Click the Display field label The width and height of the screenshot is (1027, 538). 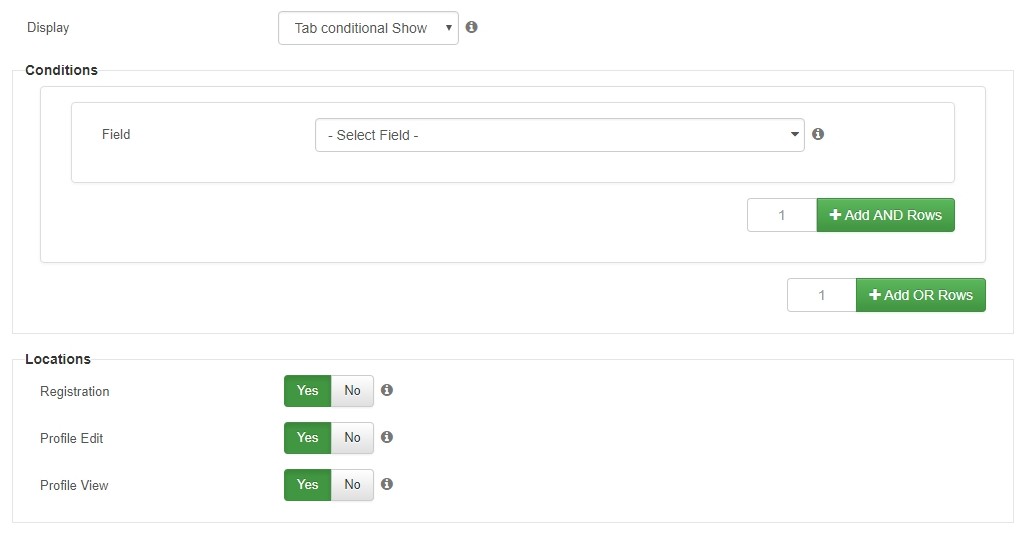(x=48, y=28)
